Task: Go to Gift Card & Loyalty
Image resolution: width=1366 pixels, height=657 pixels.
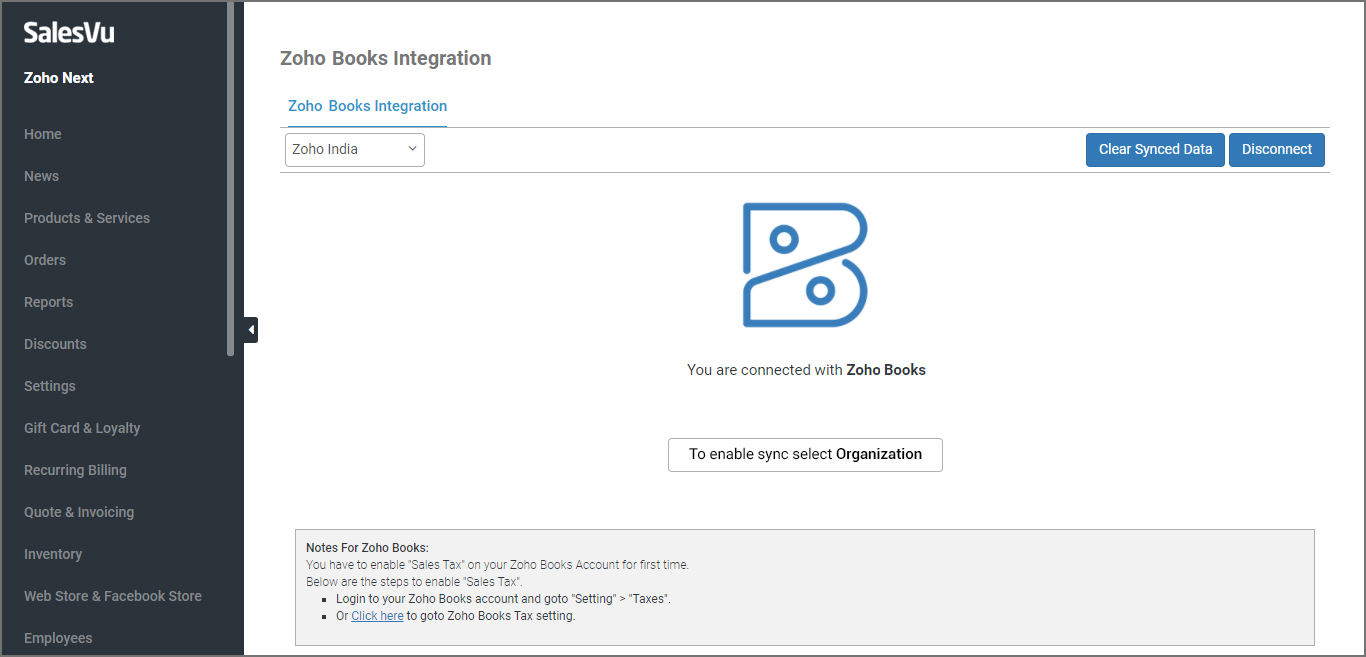Action: click(x=82, y=428)
